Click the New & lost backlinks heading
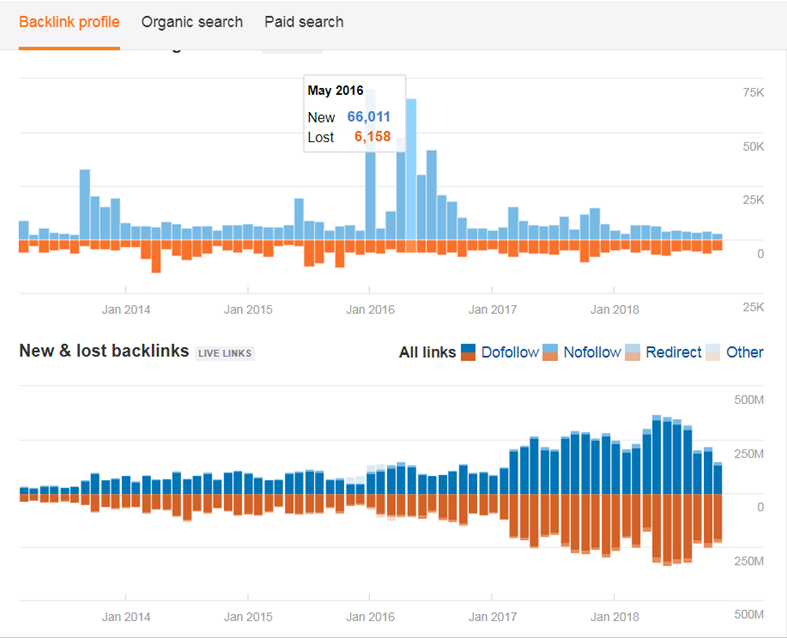 pyautogui.click(x=104, y=351)
